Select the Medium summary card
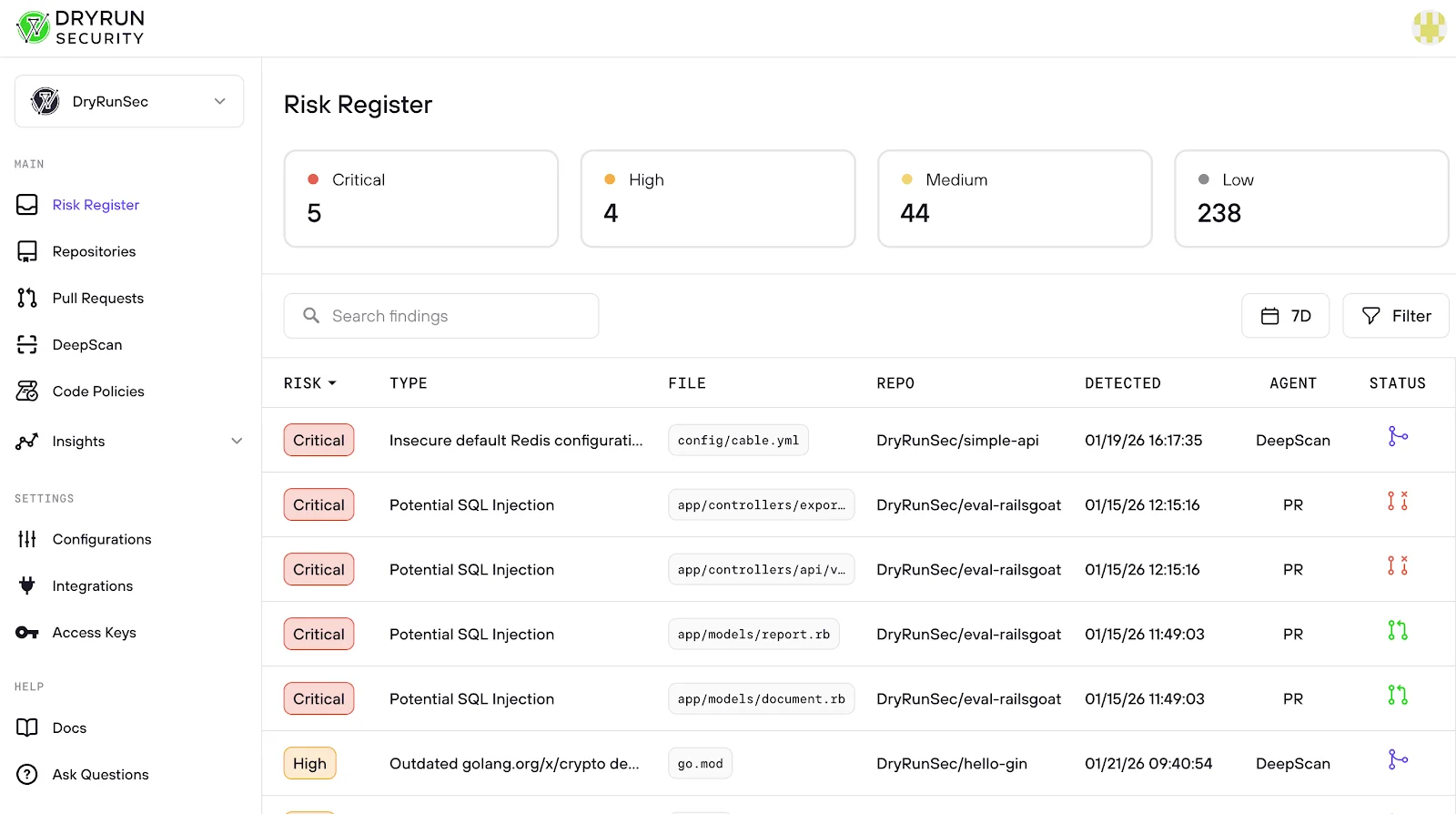1456x814 pixels. pos(1015,198)
